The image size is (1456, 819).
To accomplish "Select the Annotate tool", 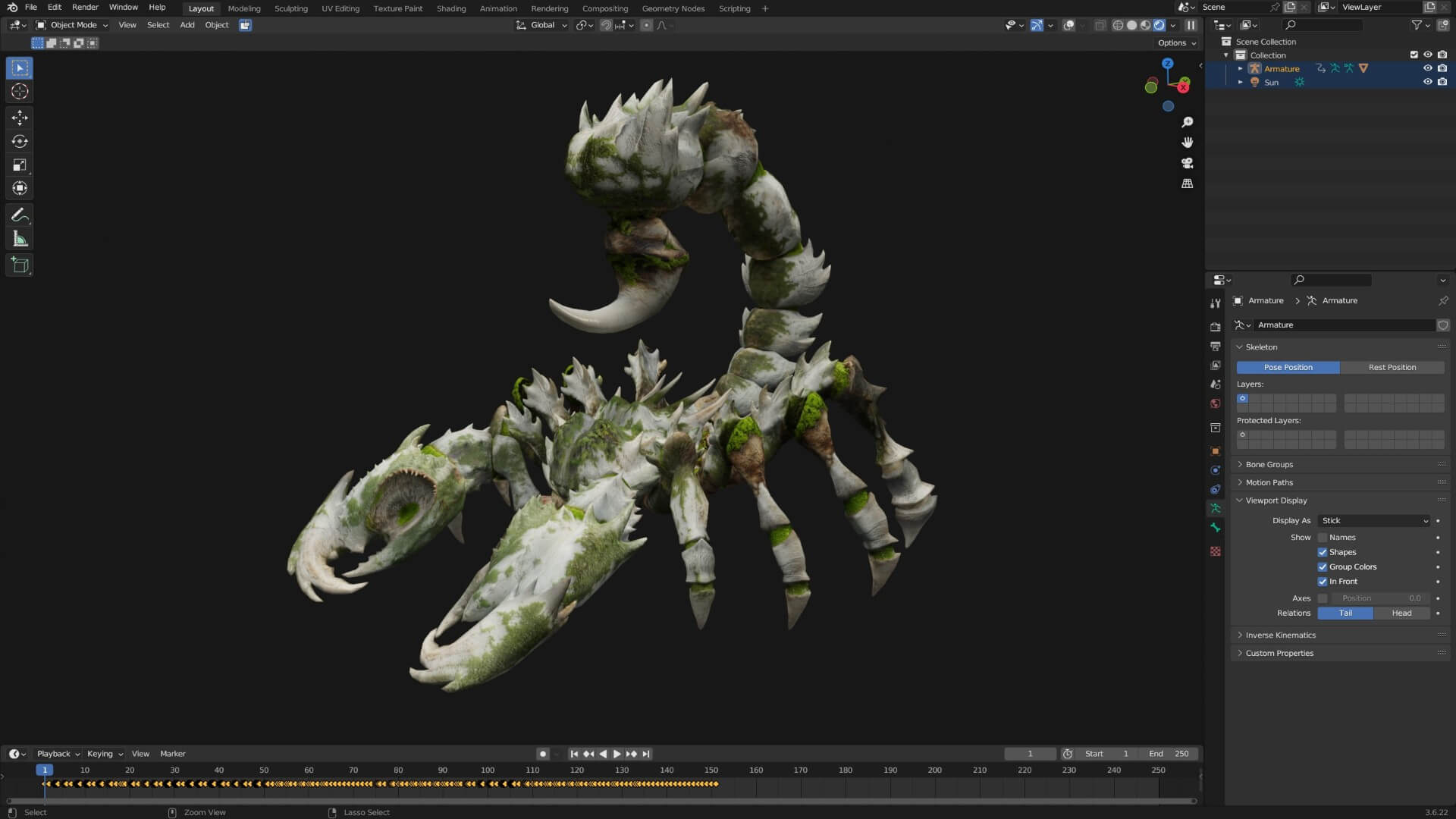I will (x=20, y=215).
